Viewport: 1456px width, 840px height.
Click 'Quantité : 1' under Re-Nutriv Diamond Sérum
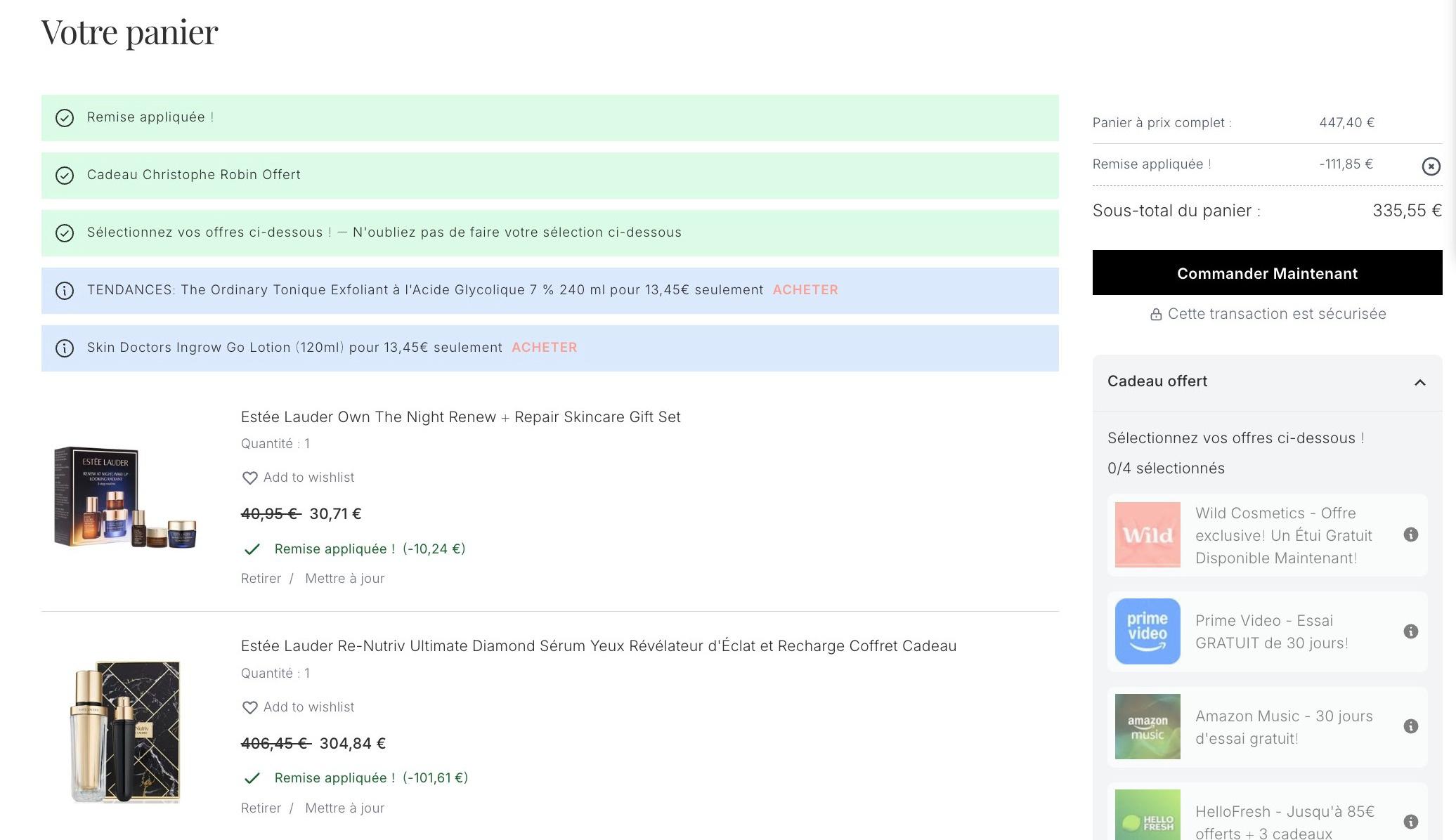tap(275, 674)
